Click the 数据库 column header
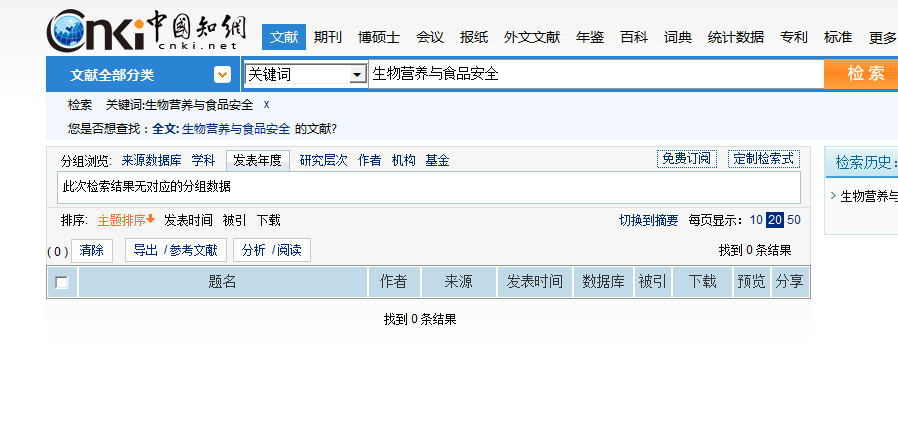The width and height of the screenshot is (898, 427). point(604,282)
